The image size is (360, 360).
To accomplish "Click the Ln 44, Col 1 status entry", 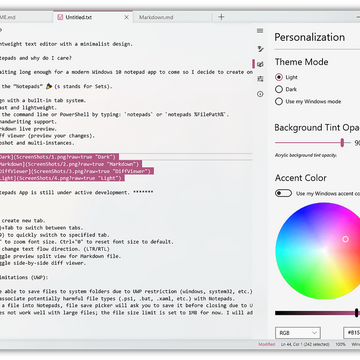I will [x=305, y=344].
